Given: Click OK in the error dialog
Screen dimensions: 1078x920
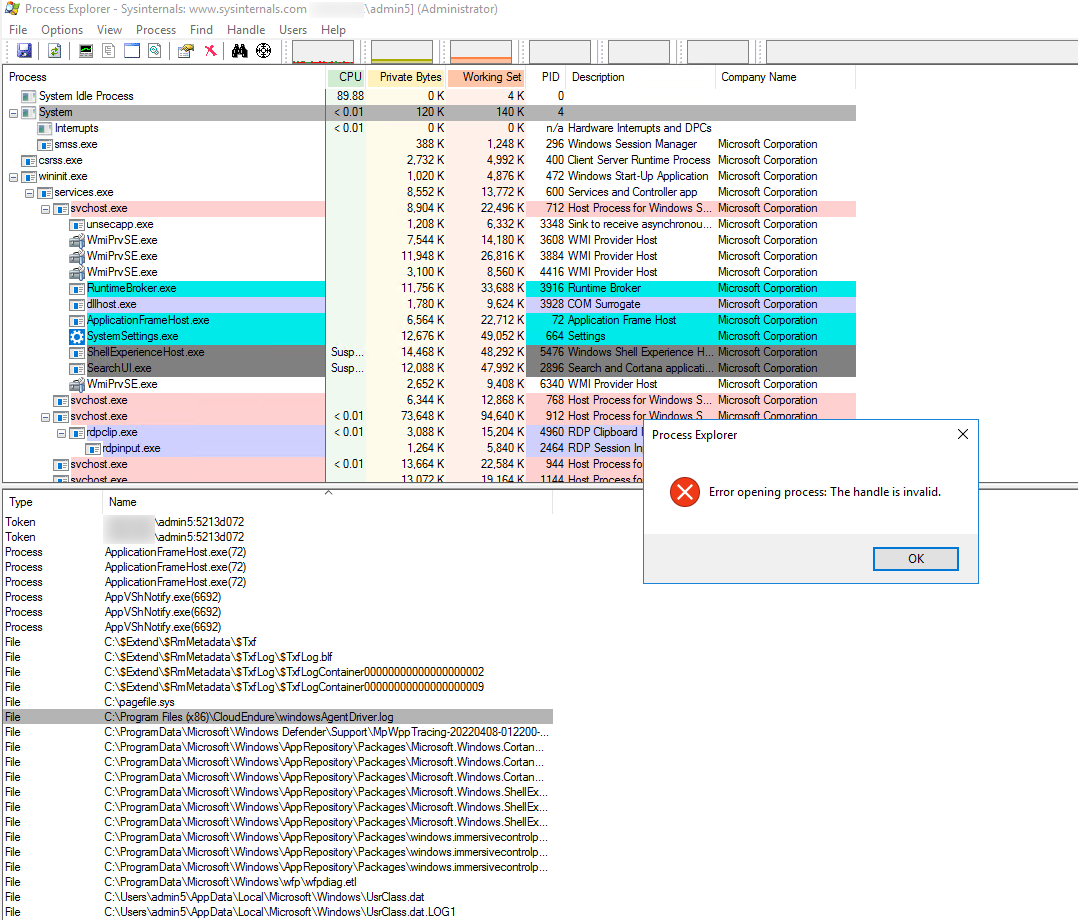Looking at the screenshot, I should (916, 559).
